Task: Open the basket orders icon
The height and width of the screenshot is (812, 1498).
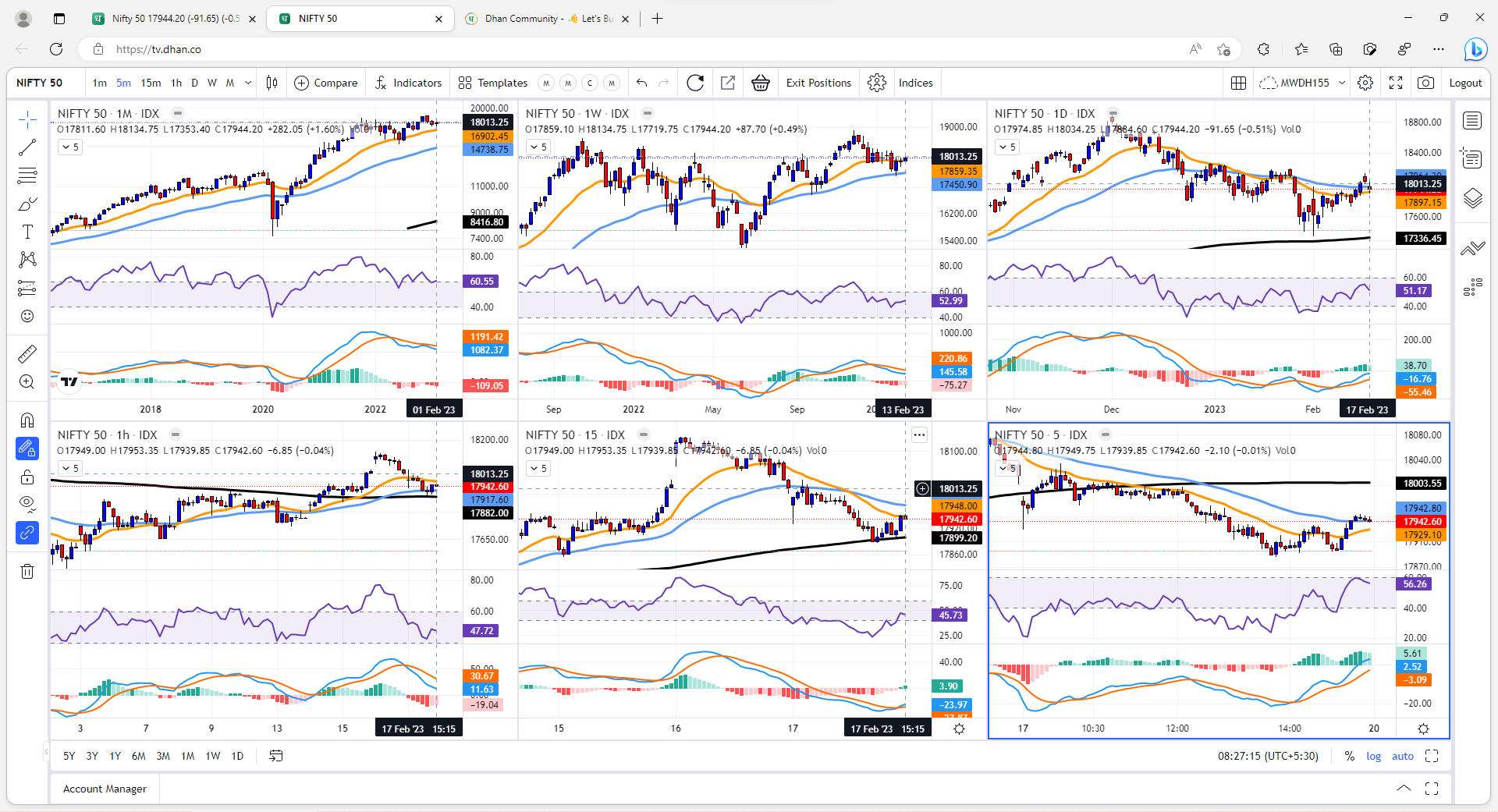Action: (761, 83)
